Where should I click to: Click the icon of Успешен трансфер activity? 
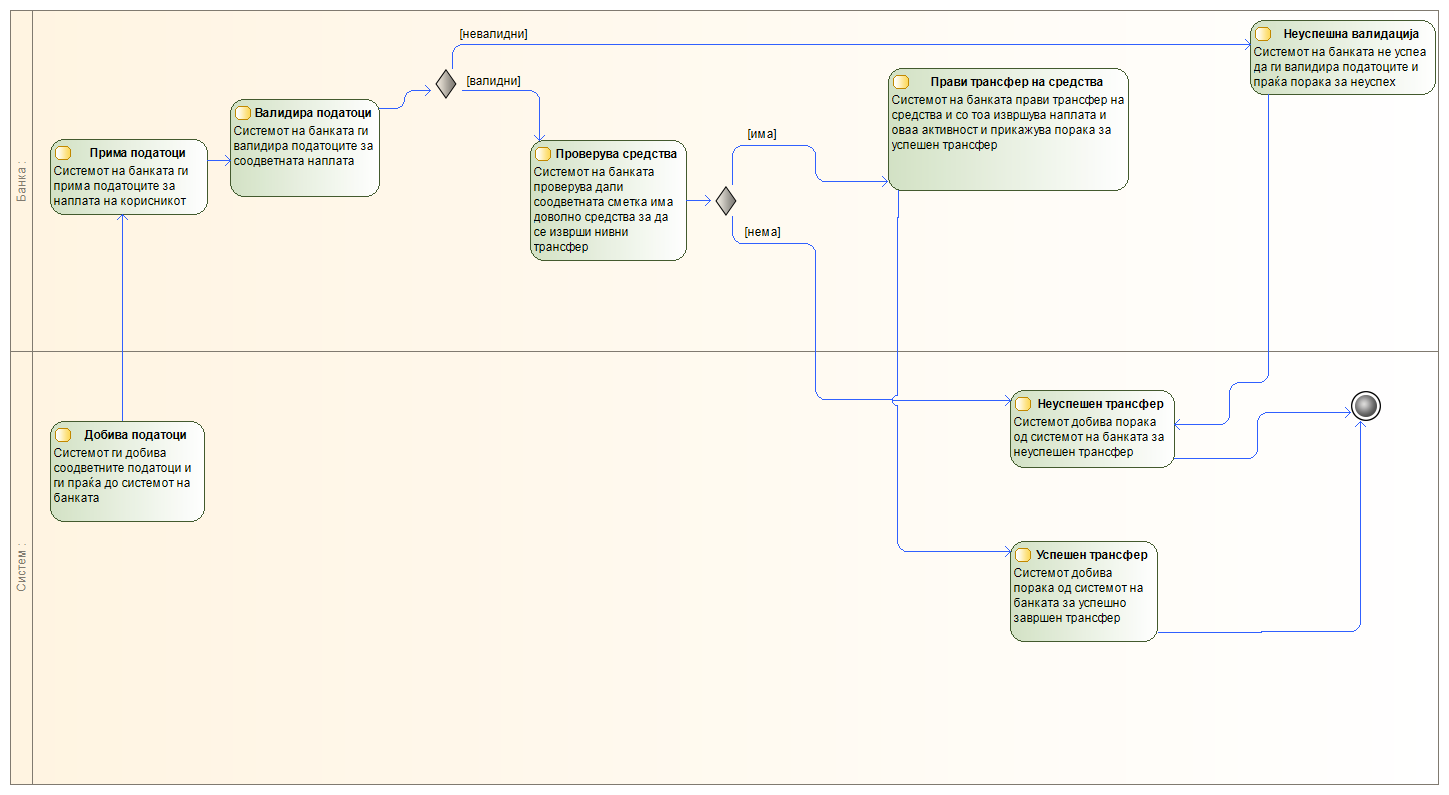click(1023, 554)
